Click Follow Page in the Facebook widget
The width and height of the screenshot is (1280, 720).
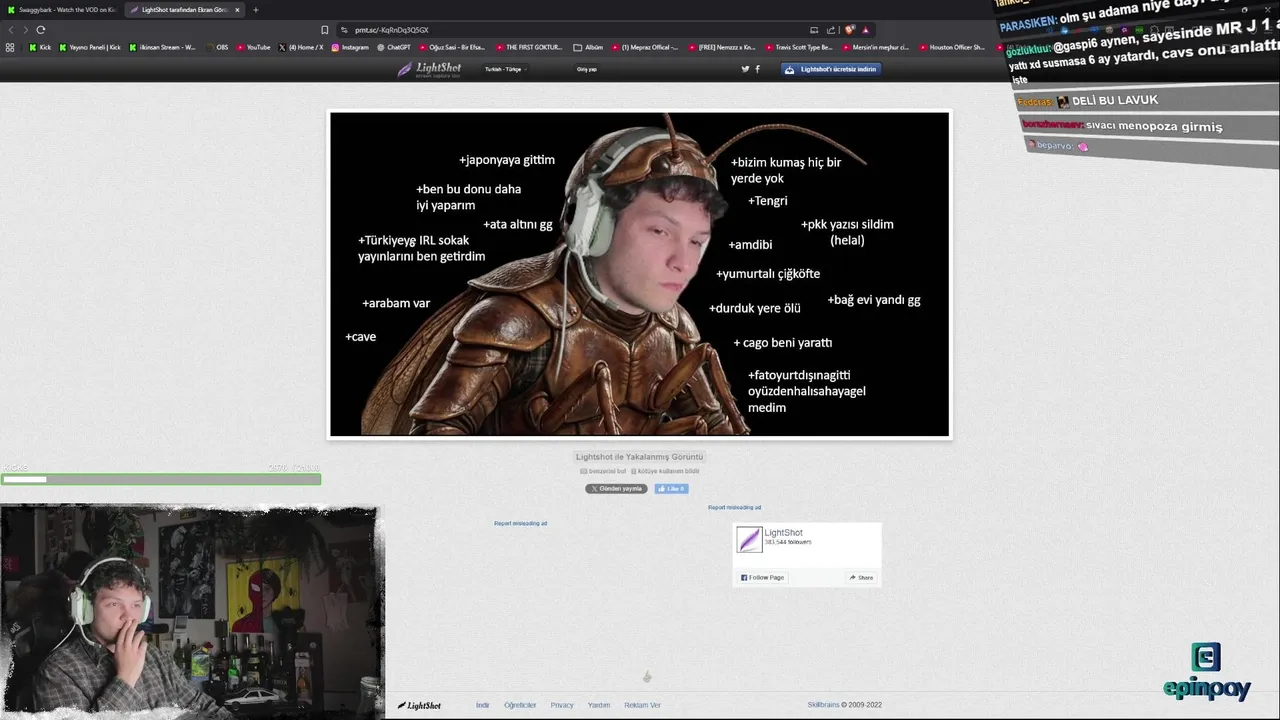pyautogui.click(x=762, y=577)
